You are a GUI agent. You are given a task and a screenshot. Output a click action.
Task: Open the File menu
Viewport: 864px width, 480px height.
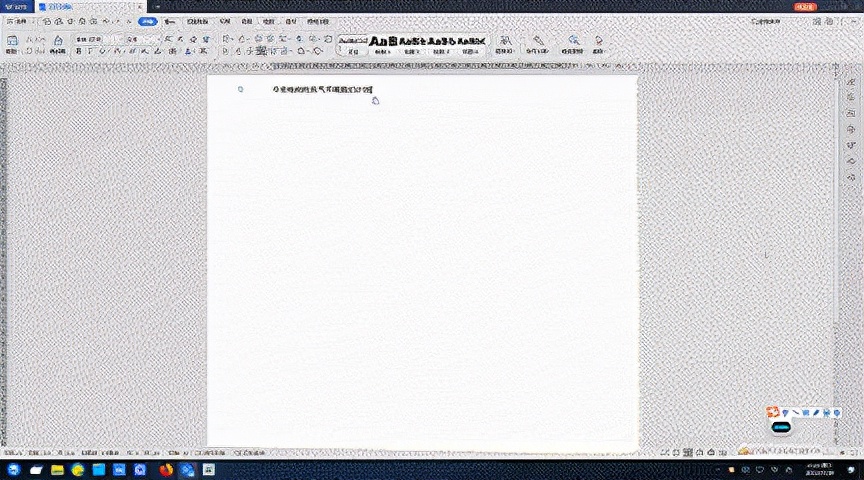tap(17, 21)
